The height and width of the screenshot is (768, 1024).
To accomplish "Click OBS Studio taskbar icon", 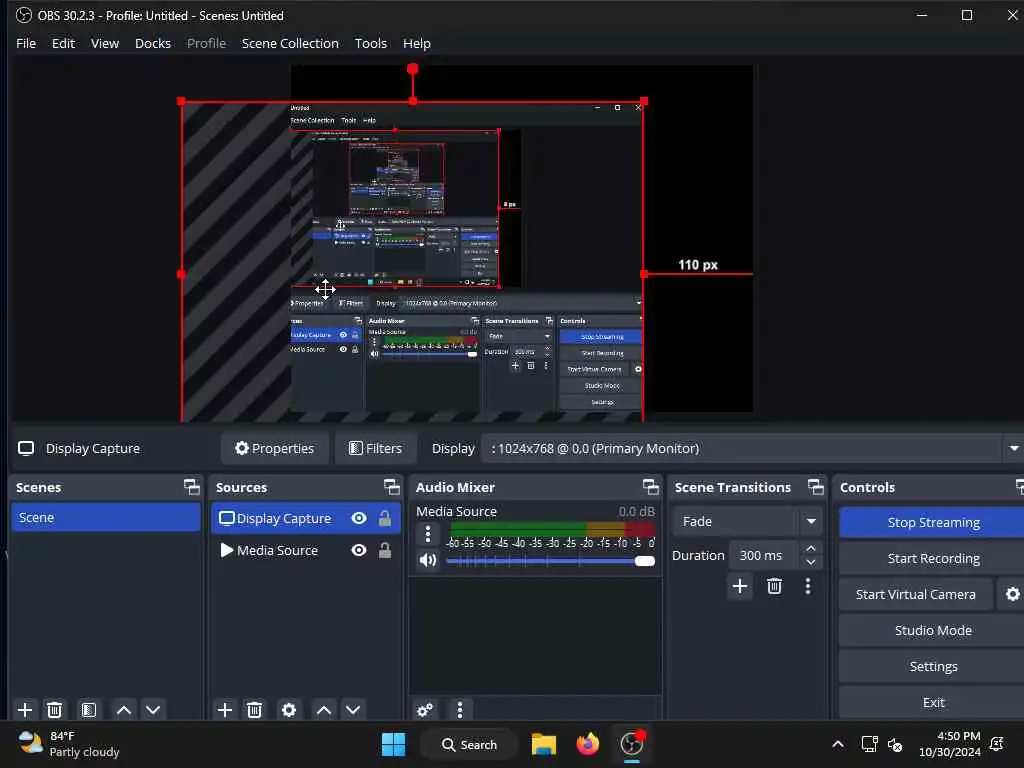I will pos(632,744).
